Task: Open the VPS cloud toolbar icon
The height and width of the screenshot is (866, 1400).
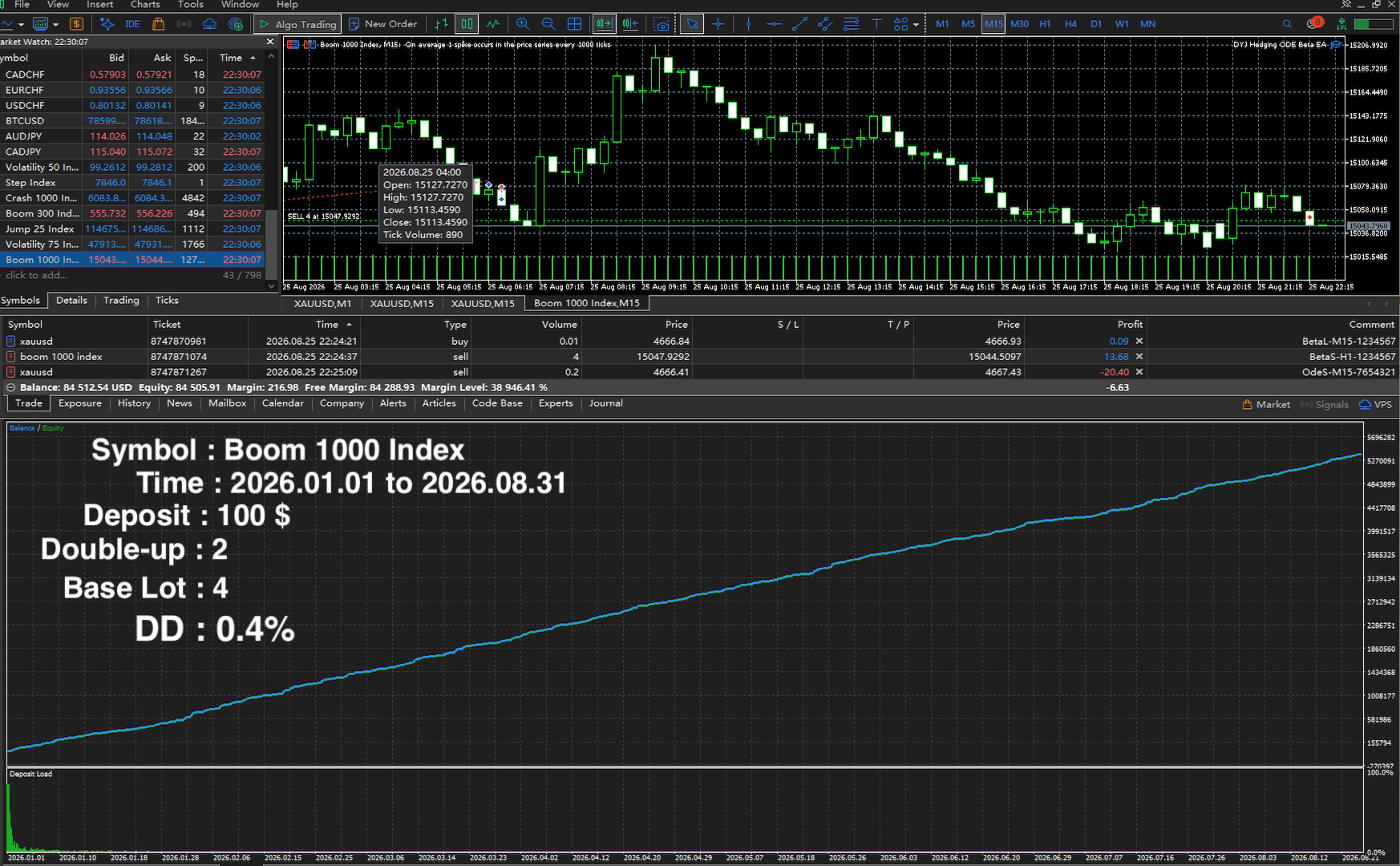Action: 209,24
